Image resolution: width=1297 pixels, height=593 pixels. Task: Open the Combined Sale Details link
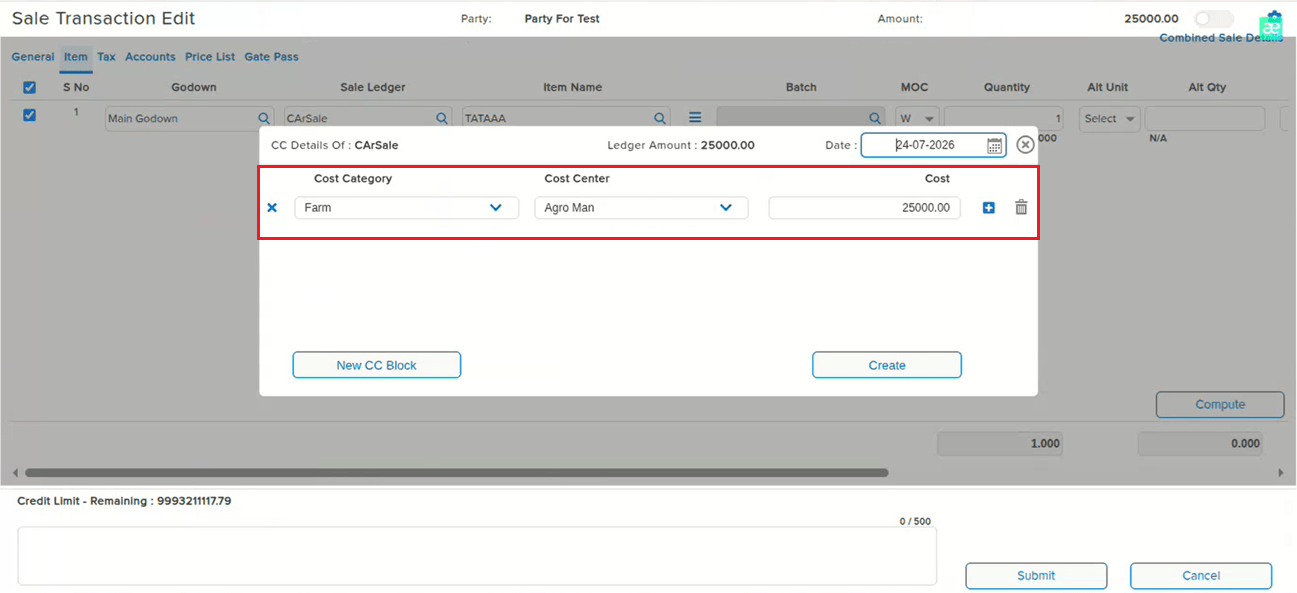coord(1220,38)
